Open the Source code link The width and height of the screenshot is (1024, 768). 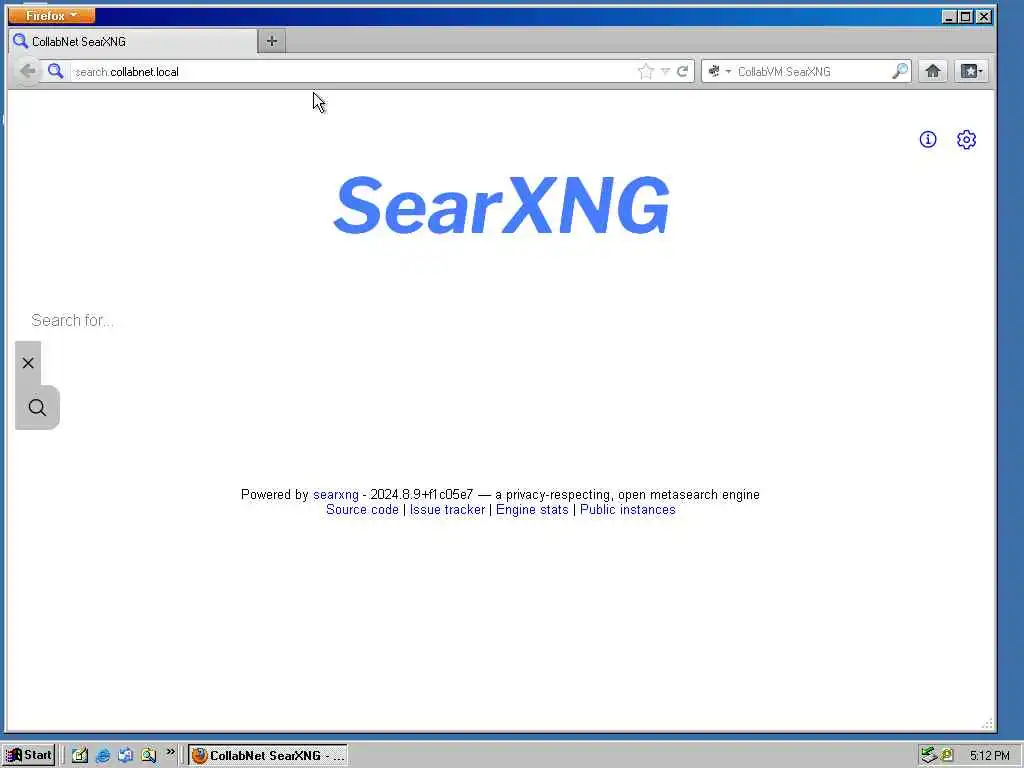click(362, 509)
